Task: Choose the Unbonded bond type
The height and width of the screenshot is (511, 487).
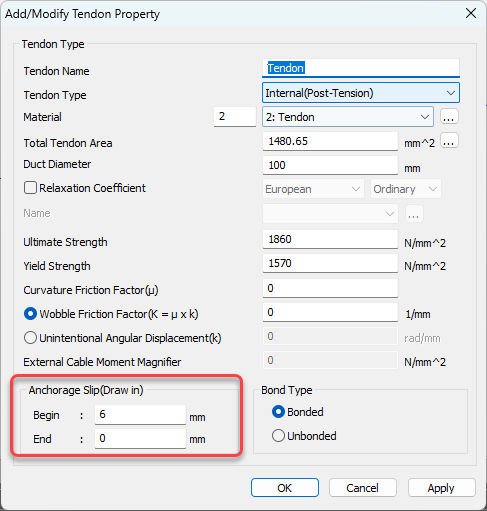Action: point(278,436)
